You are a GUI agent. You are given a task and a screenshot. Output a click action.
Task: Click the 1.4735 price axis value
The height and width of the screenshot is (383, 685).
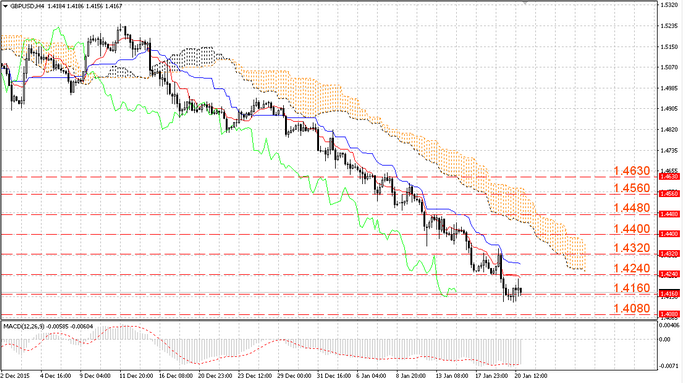(669, 151)
